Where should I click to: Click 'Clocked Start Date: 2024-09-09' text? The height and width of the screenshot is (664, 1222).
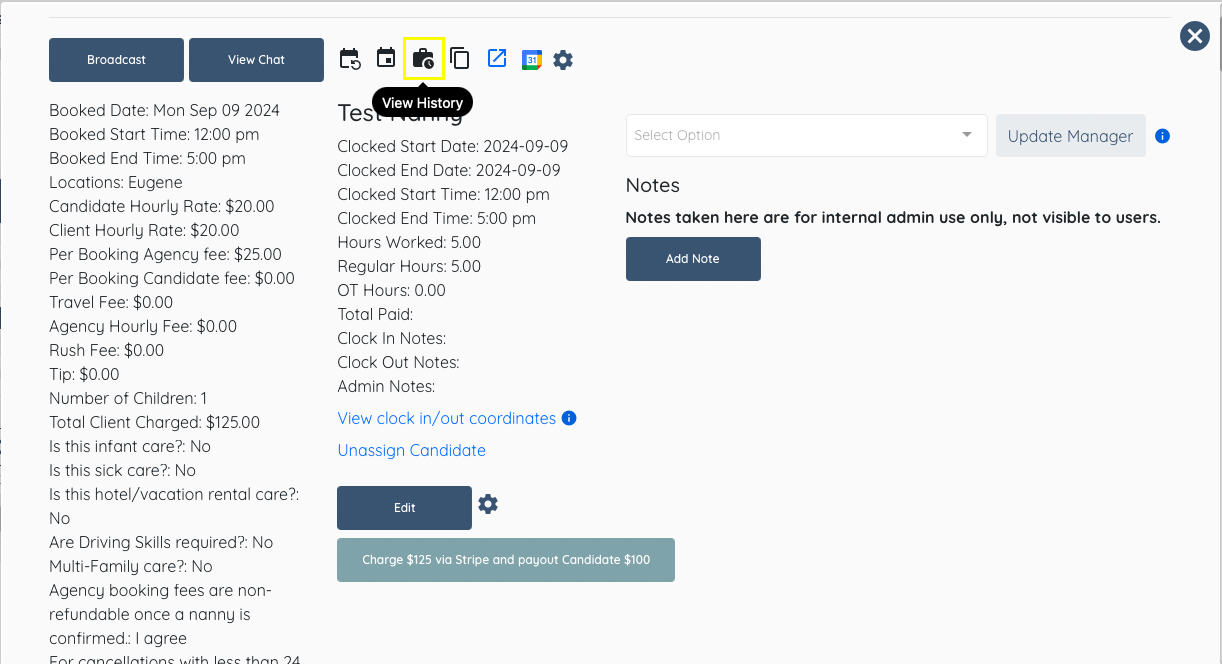[453, 146]
